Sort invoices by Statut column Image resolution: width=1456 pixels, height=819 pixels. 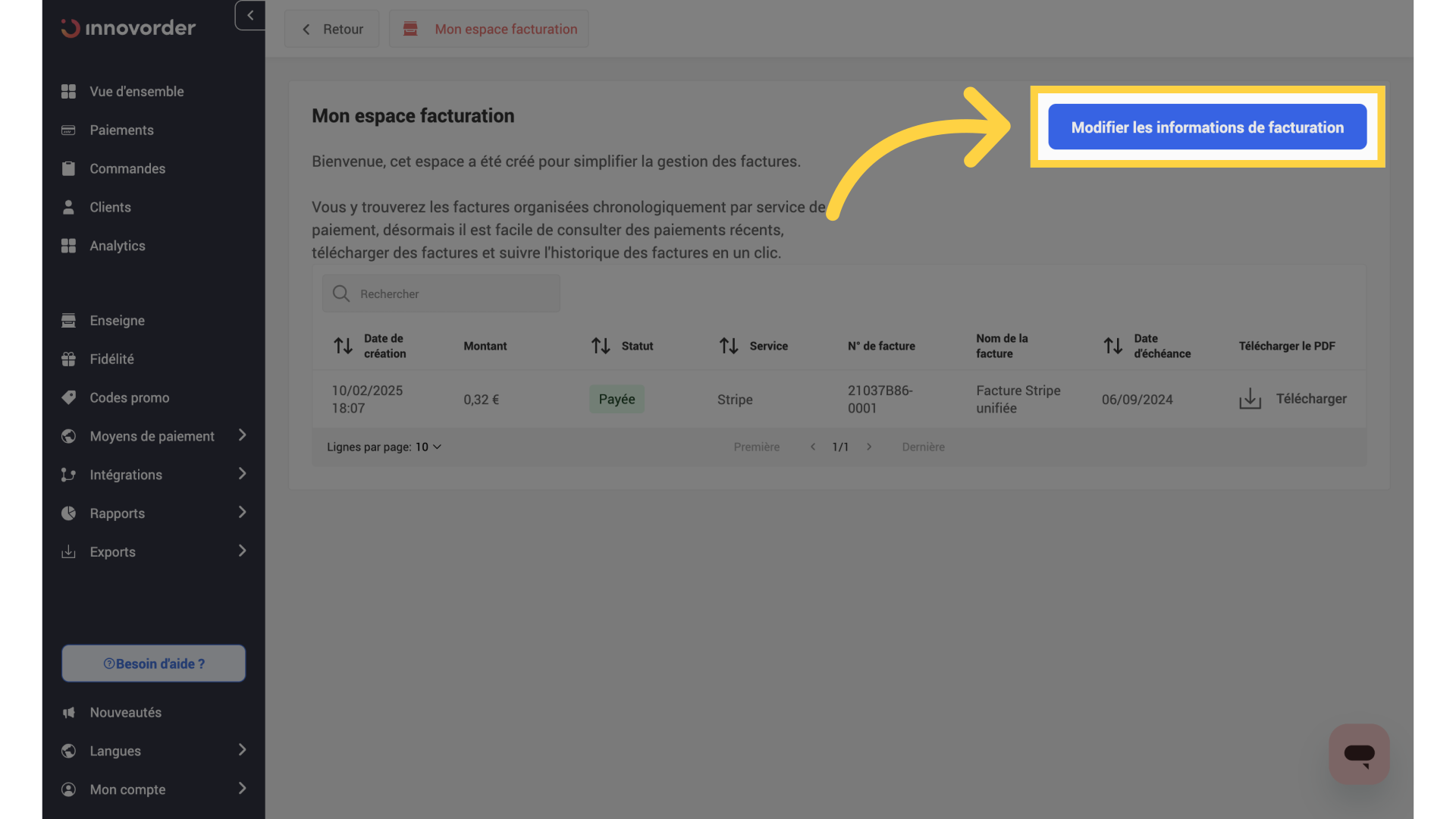click(x=601, y=346)
